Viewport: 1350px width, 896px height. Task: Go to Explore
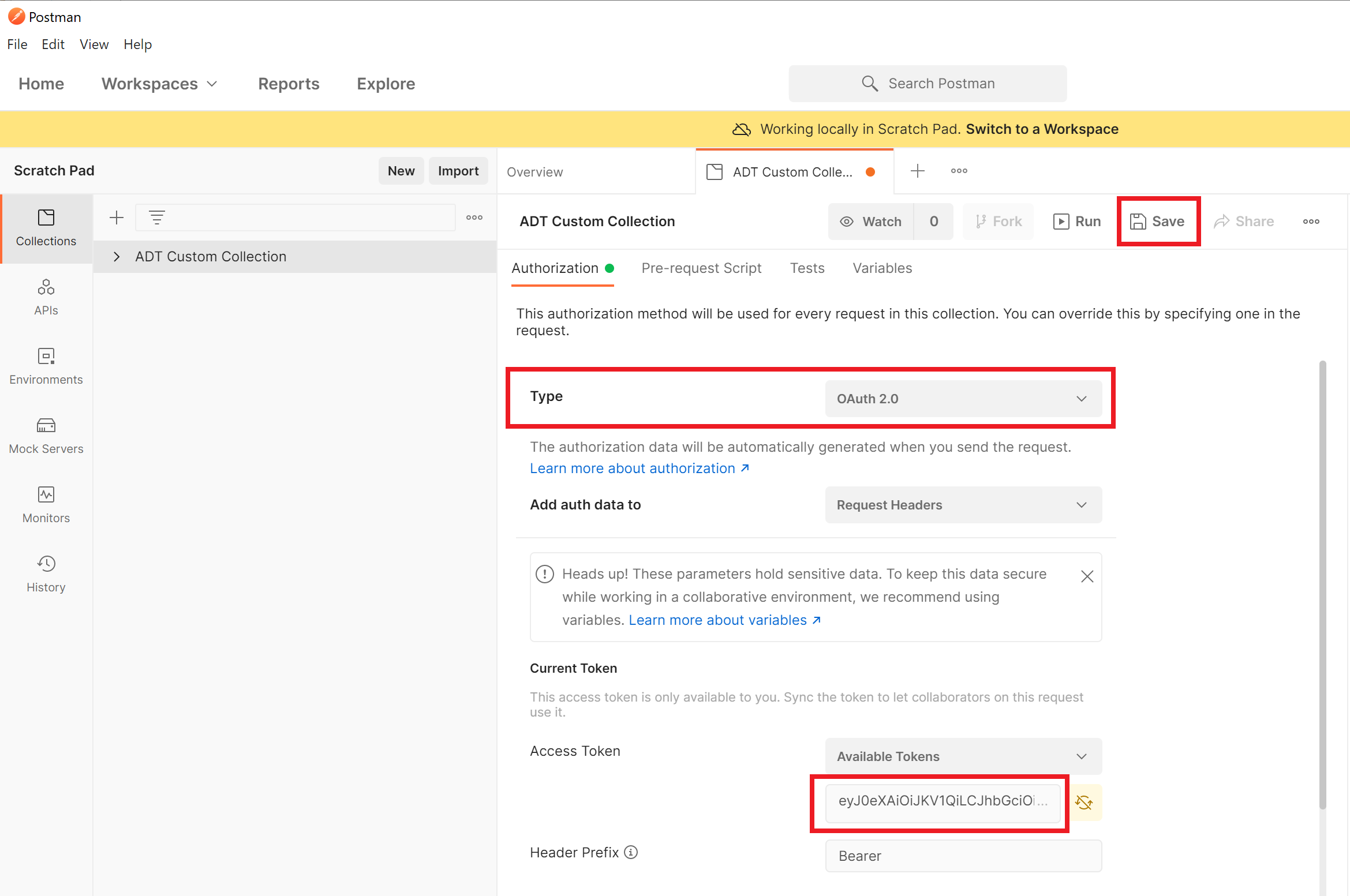click(386, 84)
